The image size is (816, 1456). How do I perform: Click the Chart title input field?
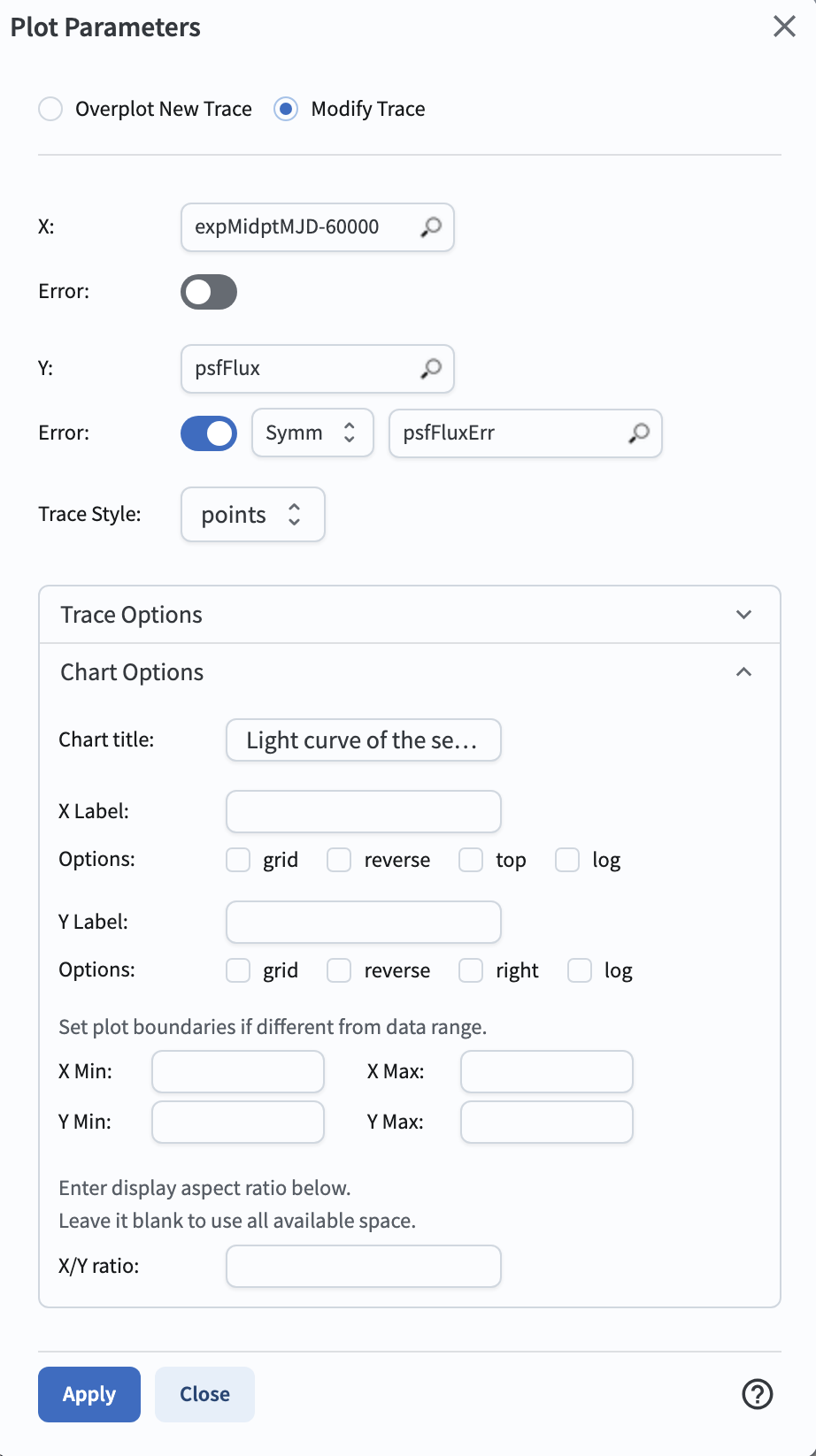(364, 740)
